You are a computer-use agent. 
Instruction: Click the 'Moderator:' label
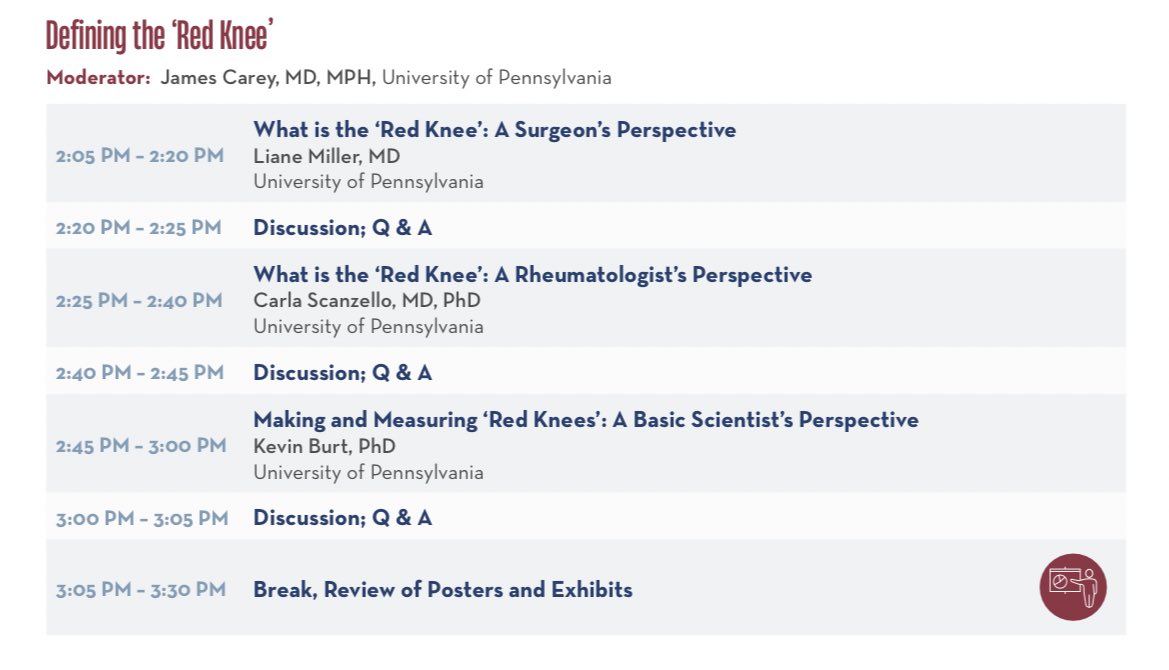click(98, 78)
